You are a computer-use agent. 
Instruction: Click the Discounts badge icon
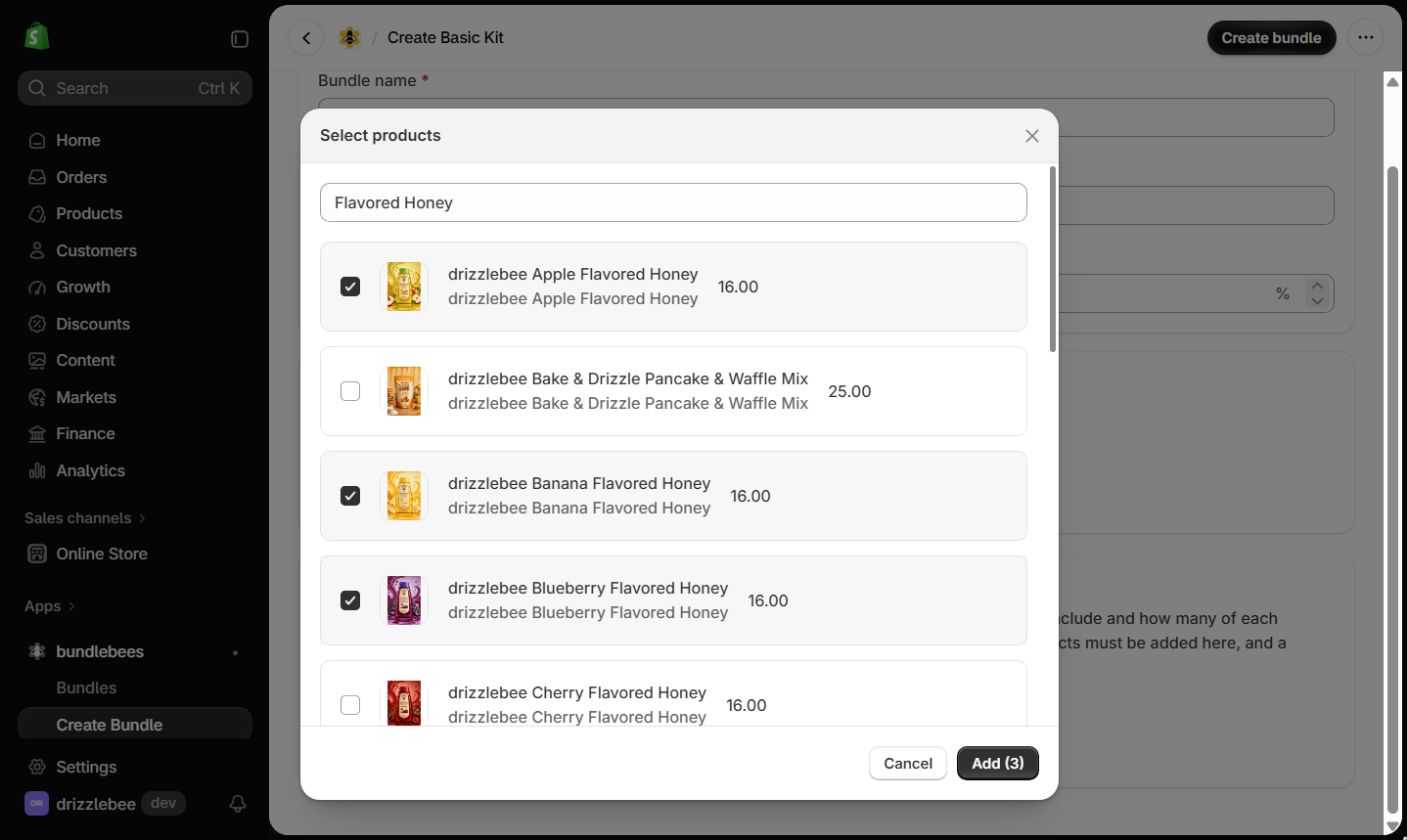click(37, 324)
